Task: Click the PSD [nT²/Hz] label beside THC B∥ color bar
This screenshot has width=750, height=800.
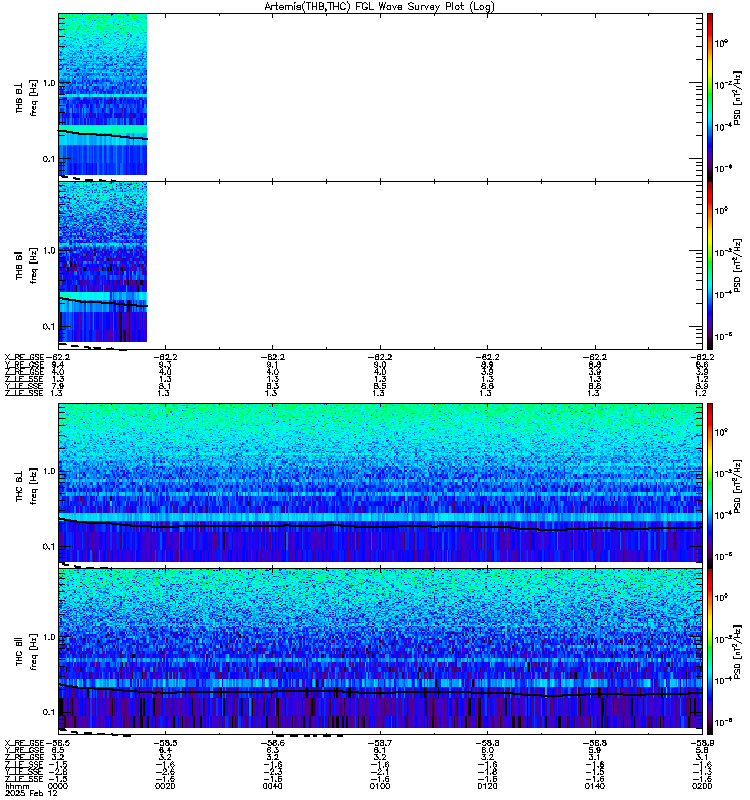Action: 737,652
